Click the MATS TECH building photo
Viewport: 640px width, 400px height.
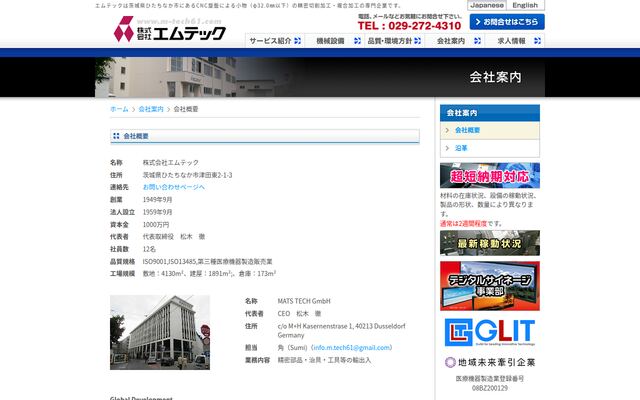click(160, 333)
